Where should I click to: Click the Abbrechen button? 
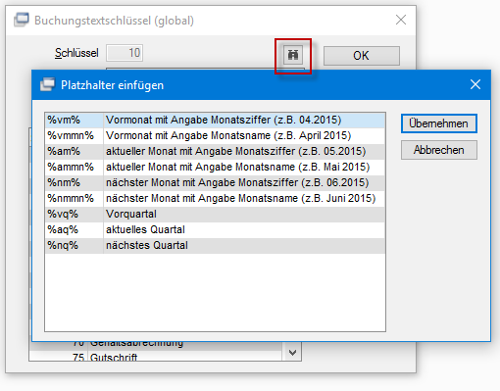tap(439, 150)
